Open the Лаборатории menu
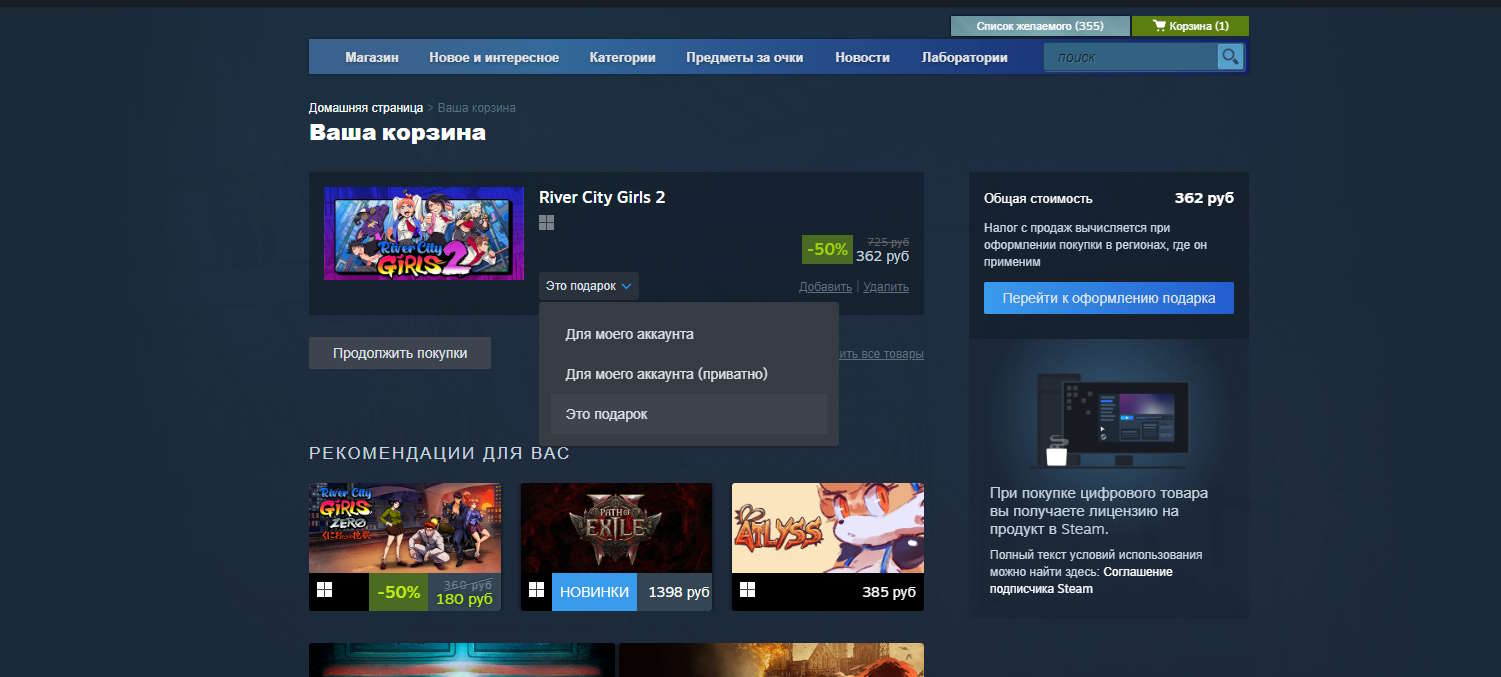 click(965, 57)
